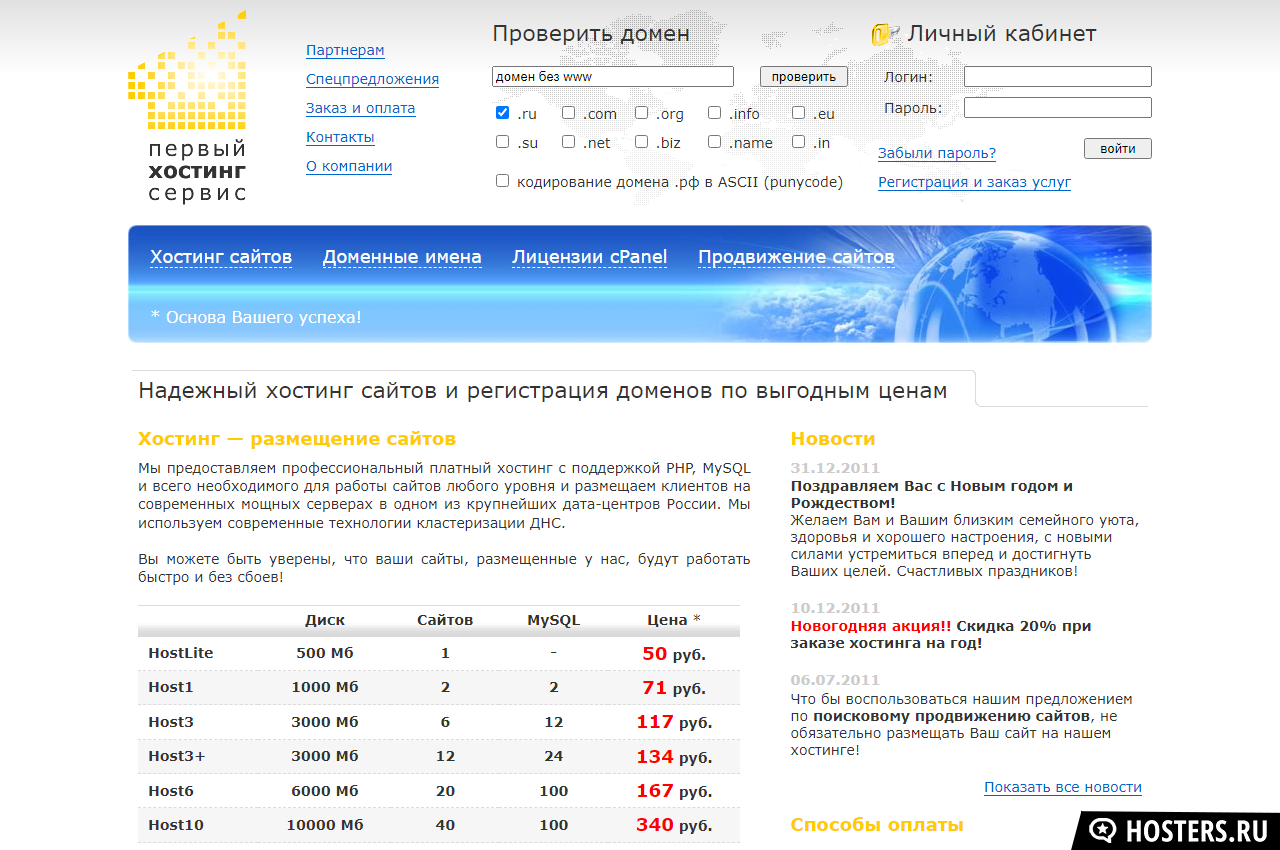The width and height of the screenshot is (1280, 850).
Task: Click Показать все новости link
Action: tap(1063, 787)
